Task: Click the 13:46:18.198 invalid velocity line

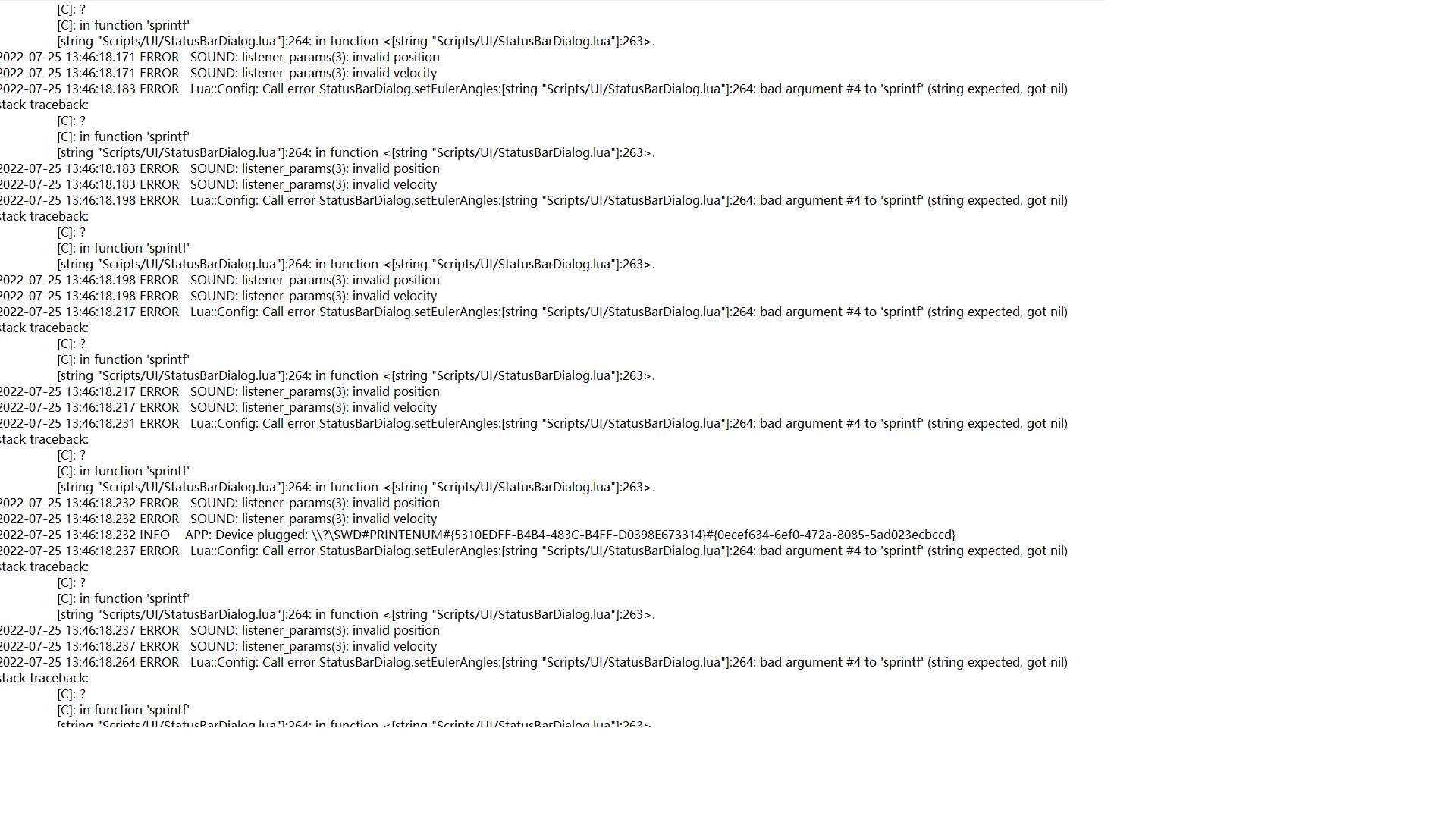Action: pos(218,296)
